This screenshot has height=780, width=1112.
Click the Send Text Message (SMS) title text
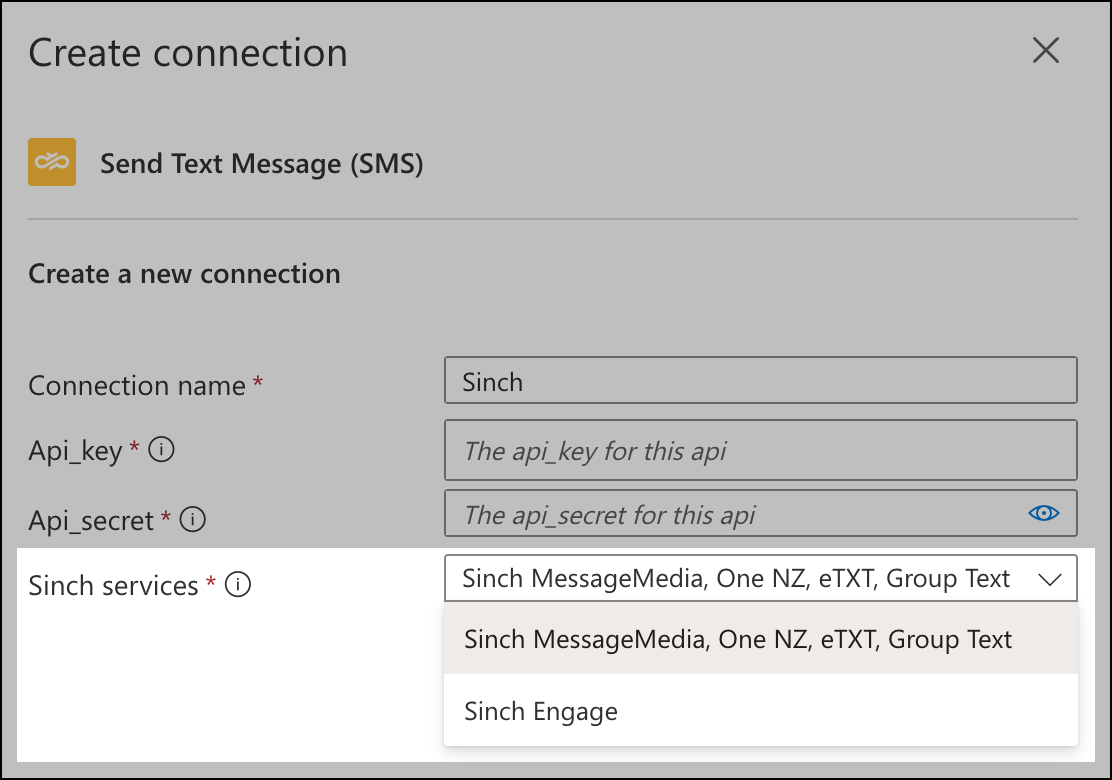click(x=262, y=164)
